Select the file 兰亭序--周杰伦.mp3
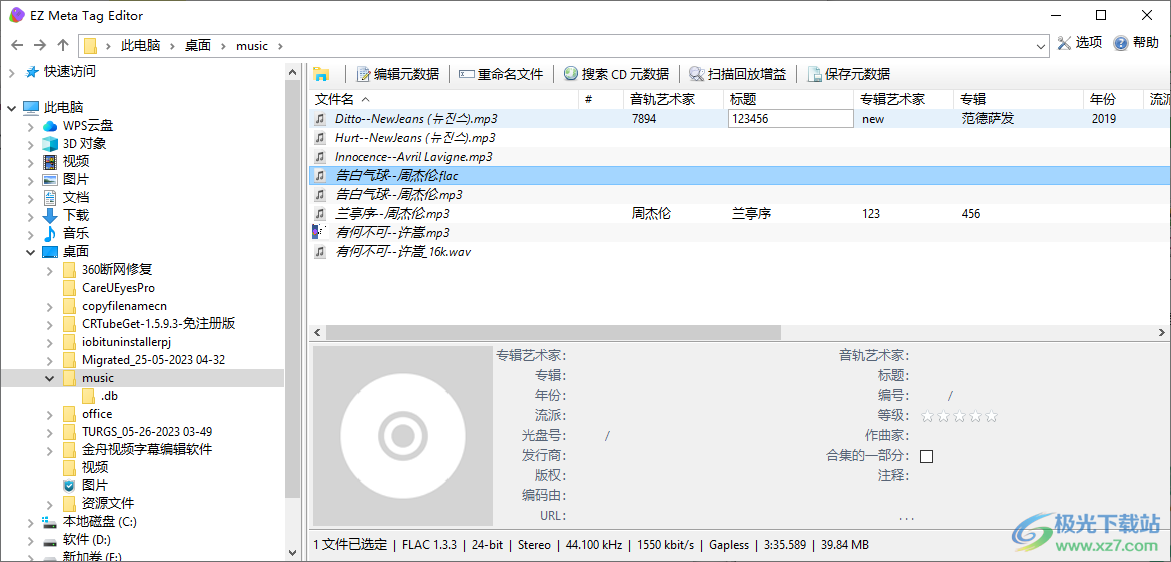 click(391, 213)
